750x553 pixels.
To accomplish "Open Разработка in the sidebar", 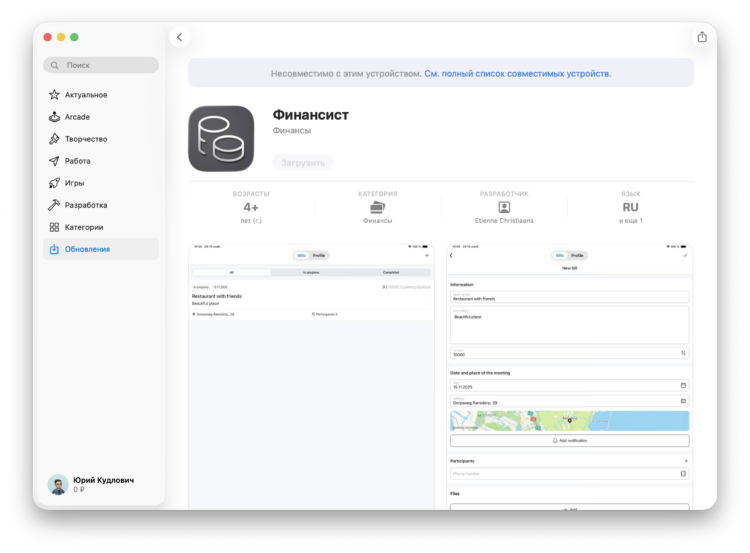I will [x=85, y=205].
